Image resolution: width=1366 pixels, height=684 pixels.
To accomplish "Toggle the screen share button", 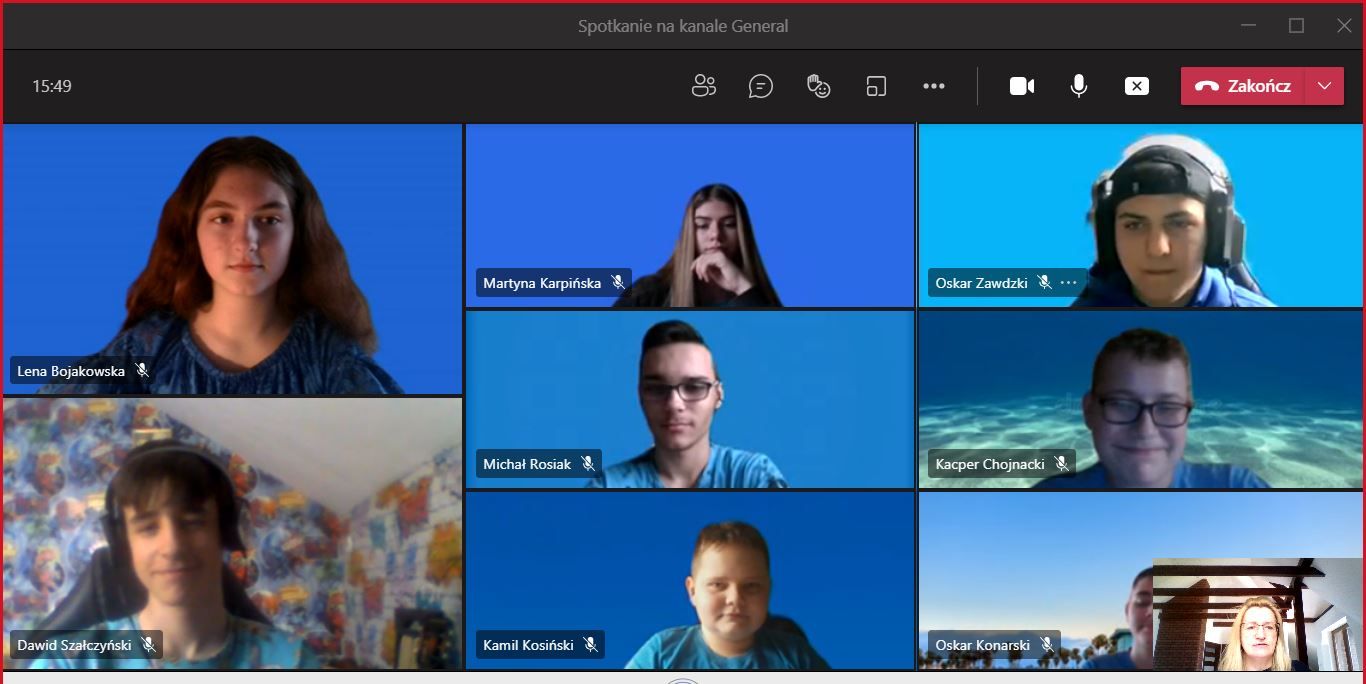I will (1137, 86).
